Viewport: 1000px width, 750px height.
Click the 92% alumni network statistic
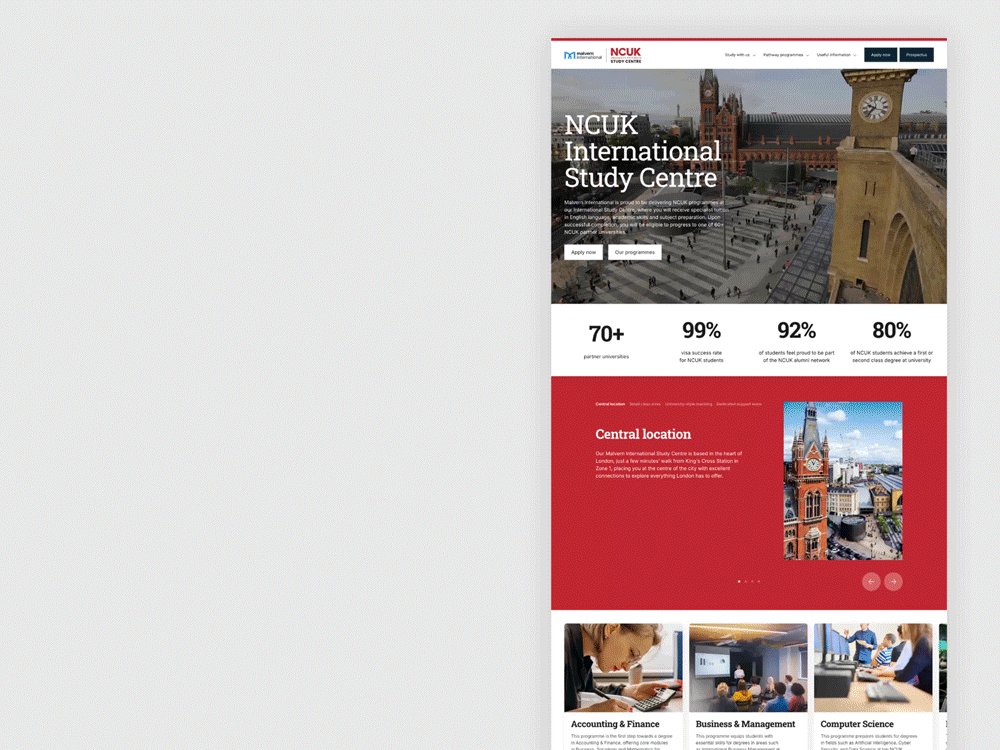797,341
